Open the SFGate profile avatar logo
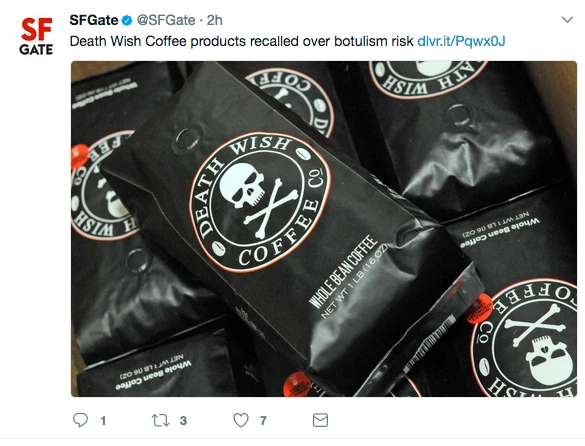This screenshot has width=585, height=446. coord(36,36)
